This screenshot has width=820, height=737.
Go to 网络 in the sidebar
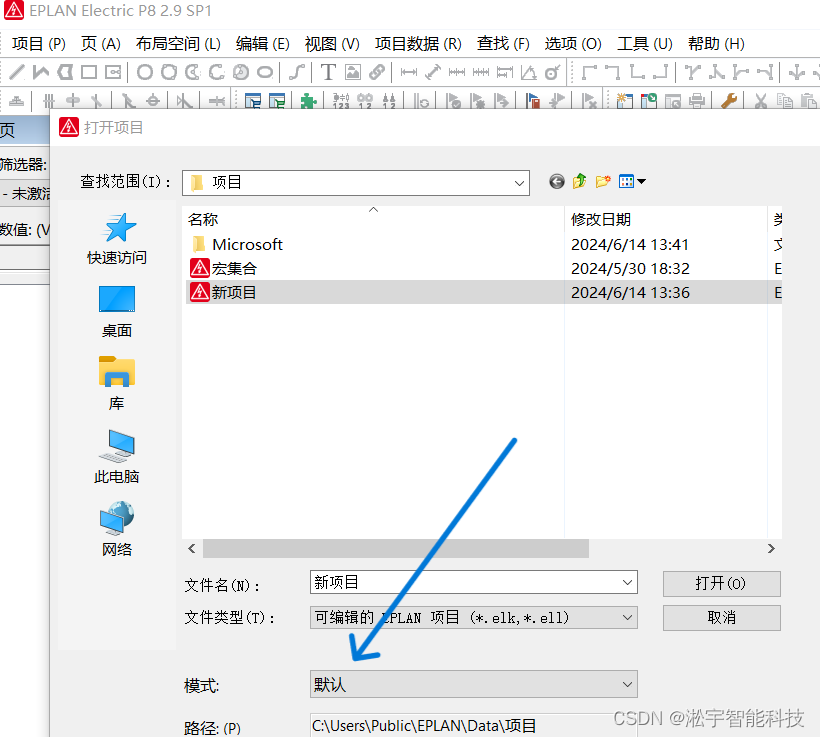pos(117,529)
